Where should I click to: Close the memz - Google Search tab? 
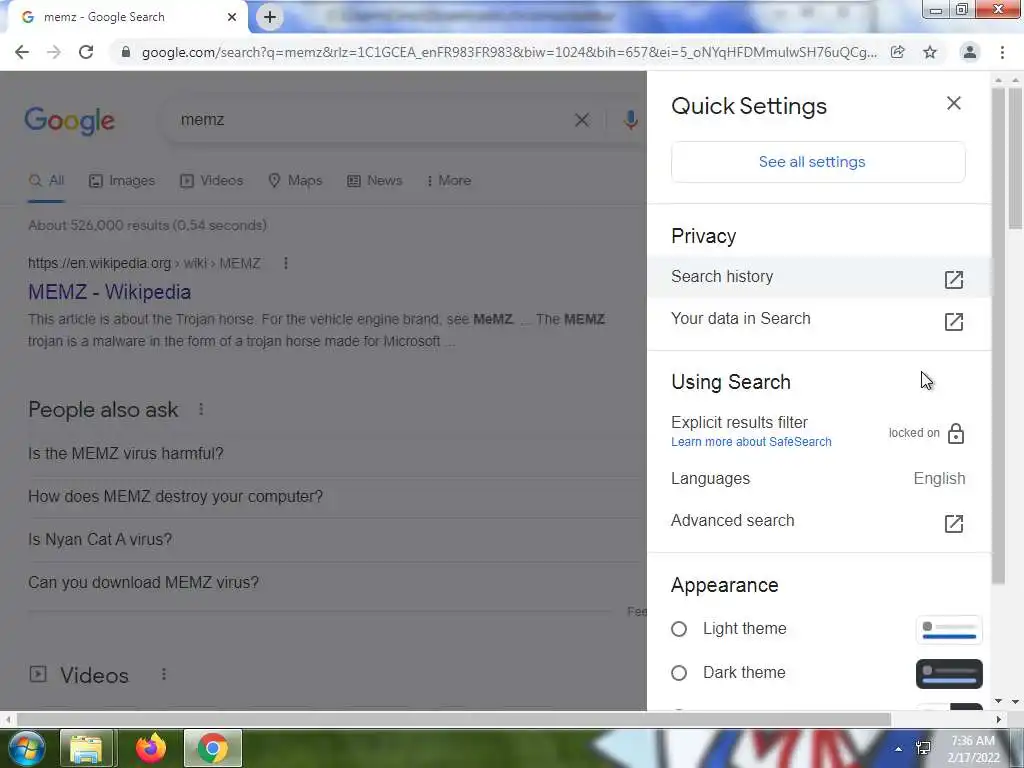(232, 17)
